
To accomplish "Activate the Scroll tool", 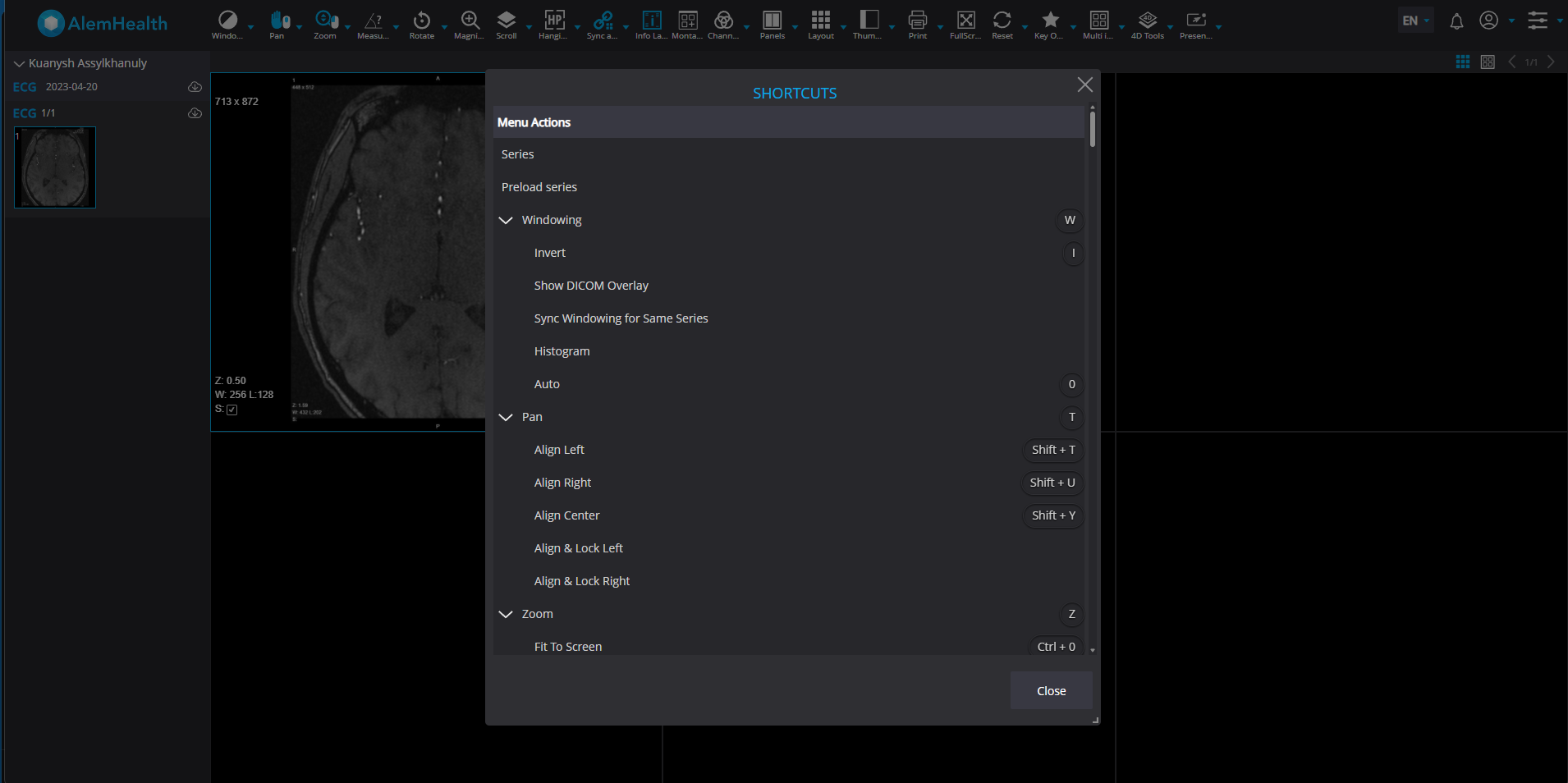I will [507, 20].
